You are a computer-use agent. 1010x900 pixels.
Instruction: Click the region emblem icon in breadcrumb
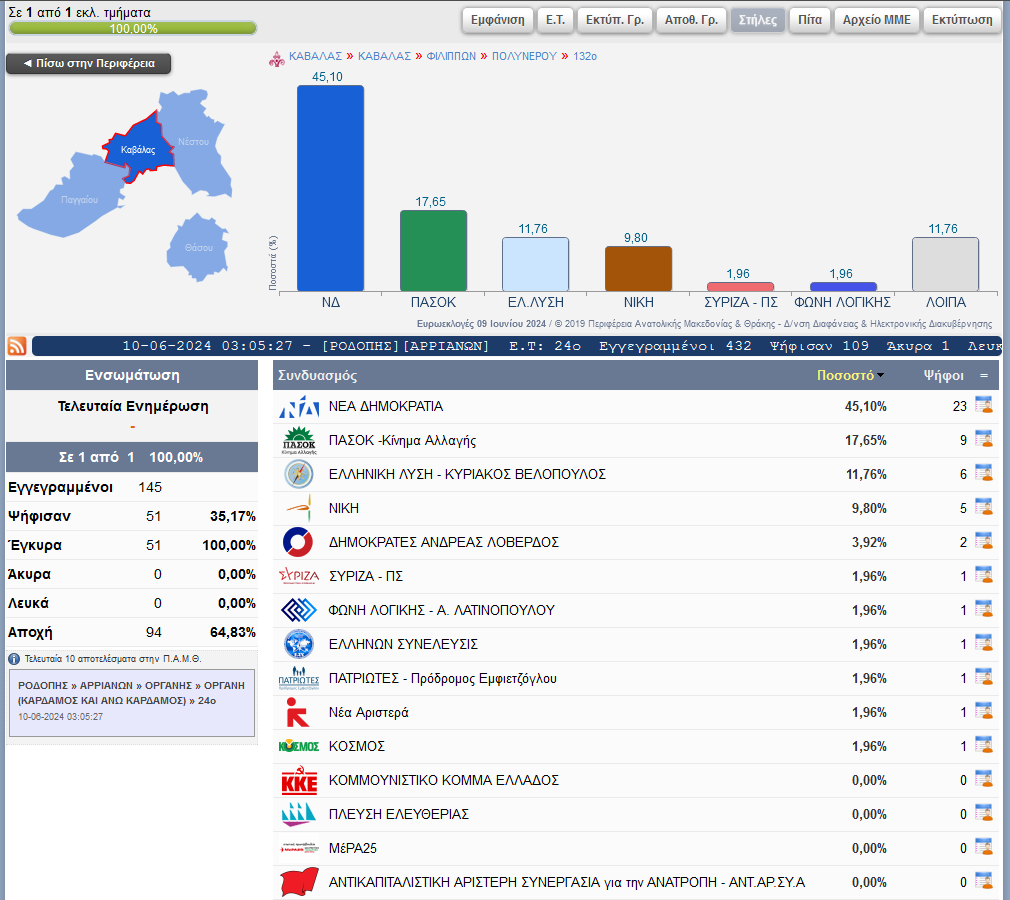click(277, 57)
